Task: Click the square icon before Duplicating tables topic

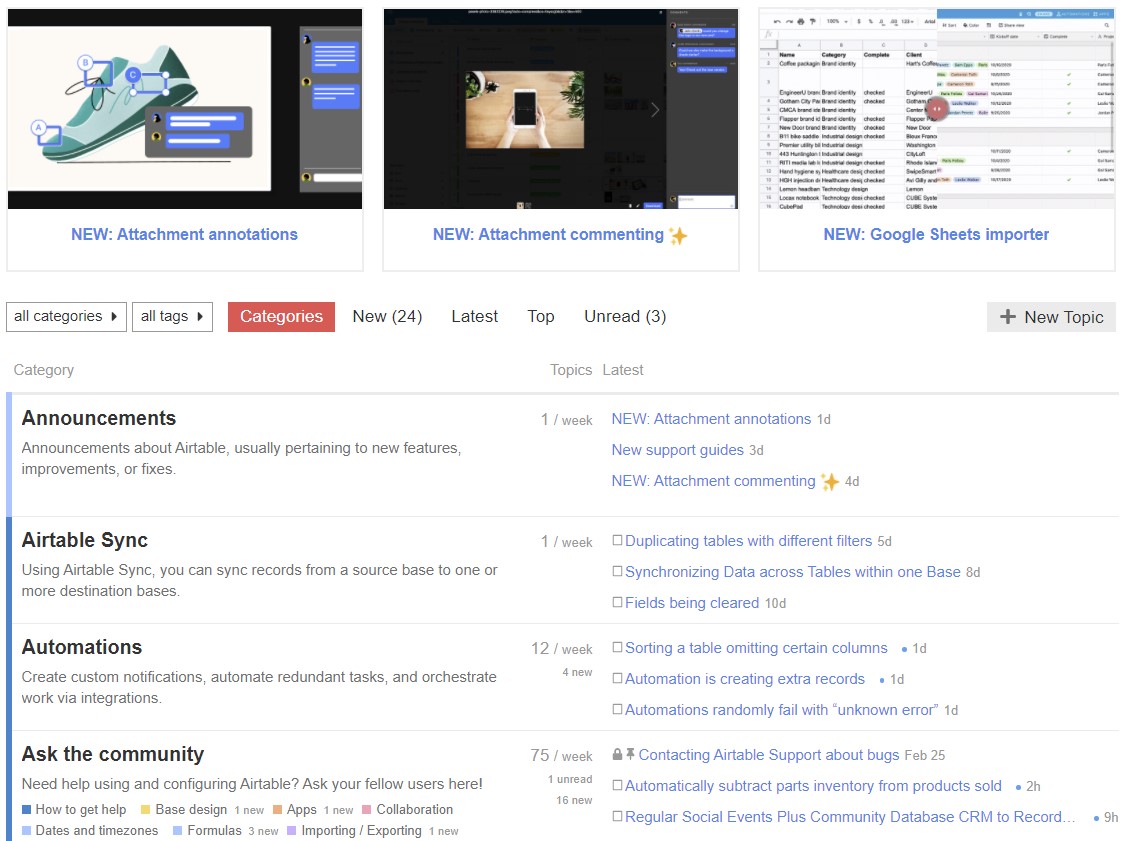Action: coord(617,540)
